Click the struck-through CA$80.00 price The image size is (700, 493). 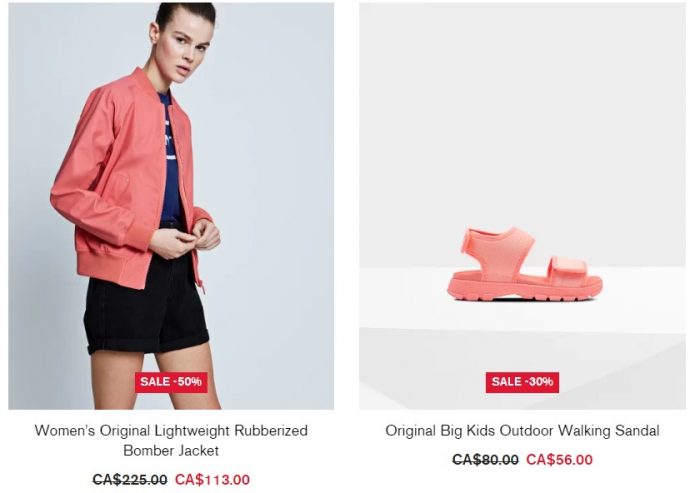[x=485, y=460]
